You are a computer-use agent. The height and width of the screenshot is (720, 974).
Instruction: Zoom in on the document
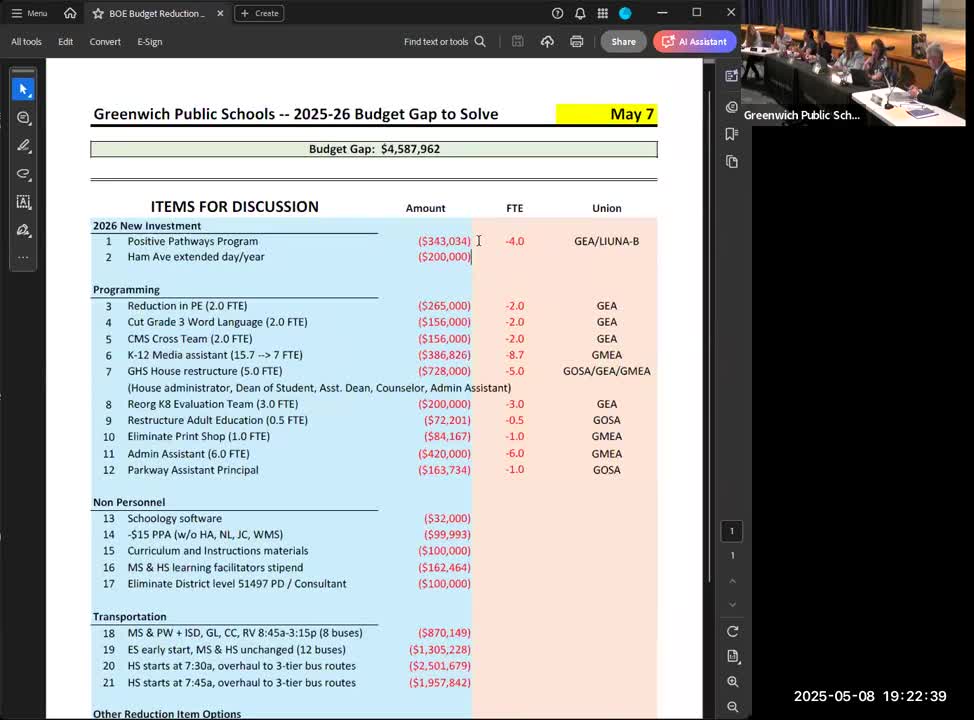pos(732,682)
